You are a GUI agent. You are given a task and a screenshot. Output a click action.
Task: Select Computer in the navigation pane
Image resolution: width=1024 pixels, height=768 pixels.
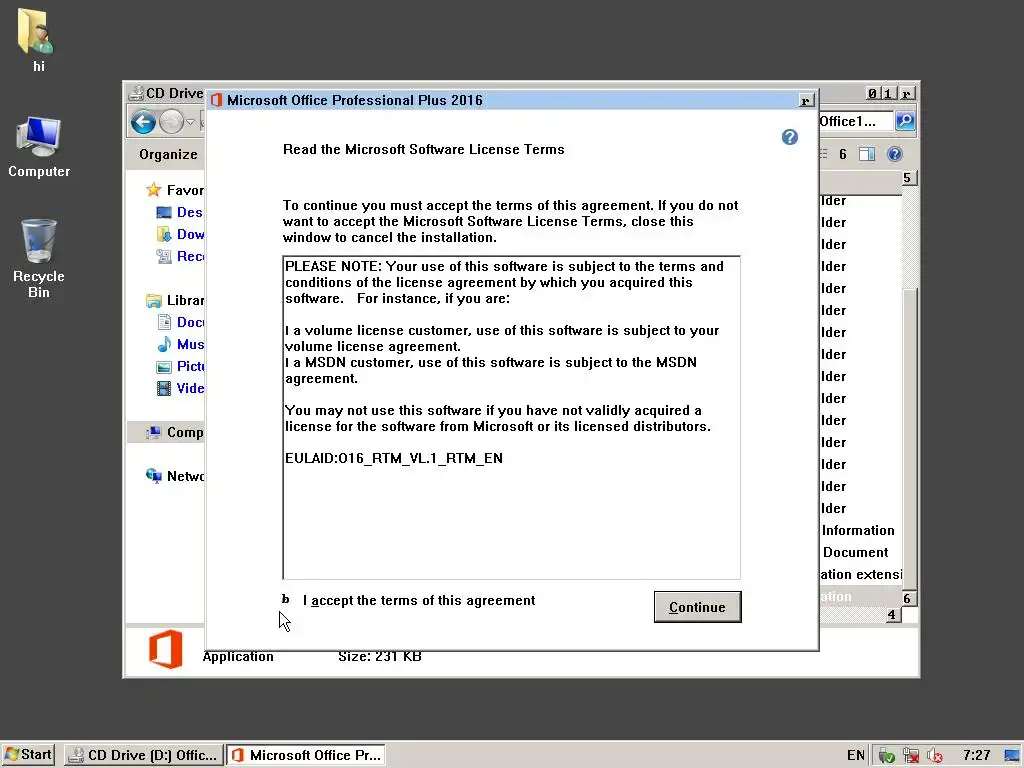click(x=174, y=432)
